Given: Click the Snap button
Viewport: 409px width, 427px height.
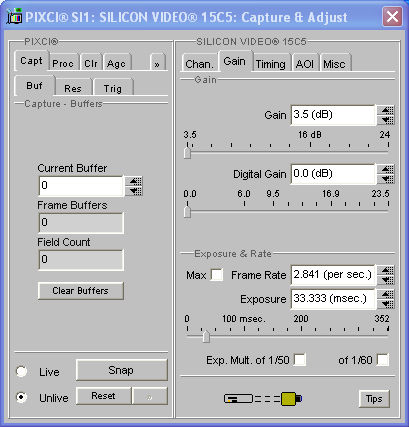Looking at the screenshot, I should pos(121,370).
